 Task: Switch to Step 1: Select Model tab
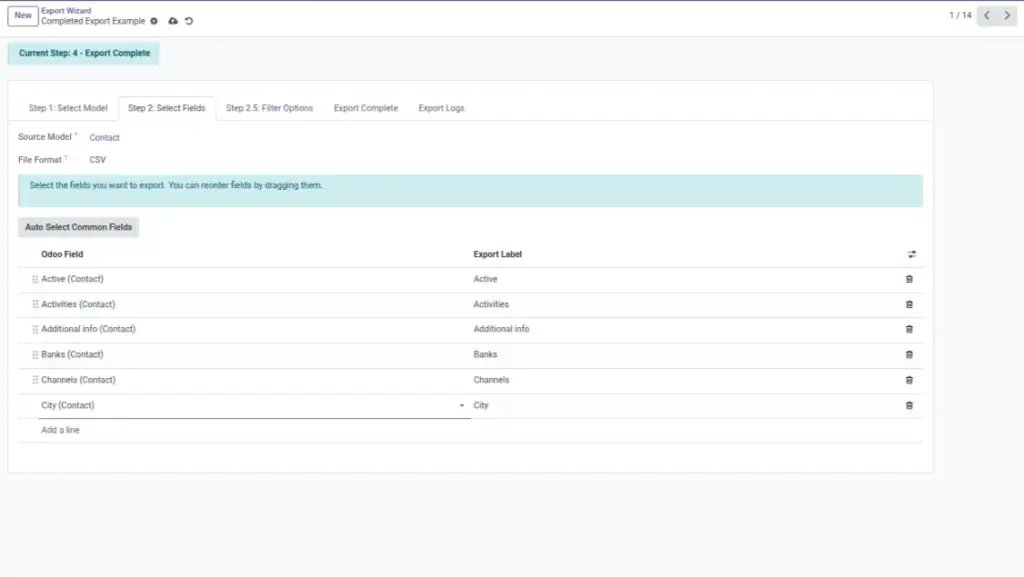pyautogui.click(x=68, y=108)
